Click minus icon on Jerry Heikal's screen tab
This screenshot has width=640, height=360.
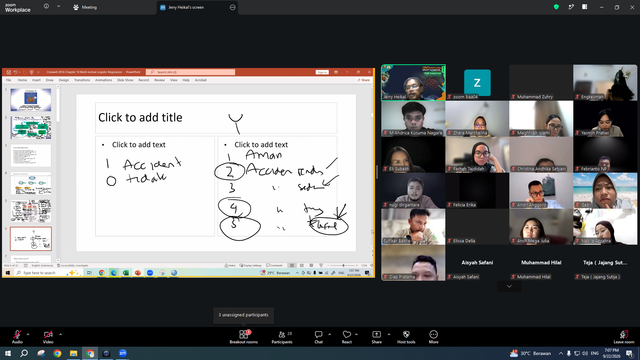click(233, 7)
